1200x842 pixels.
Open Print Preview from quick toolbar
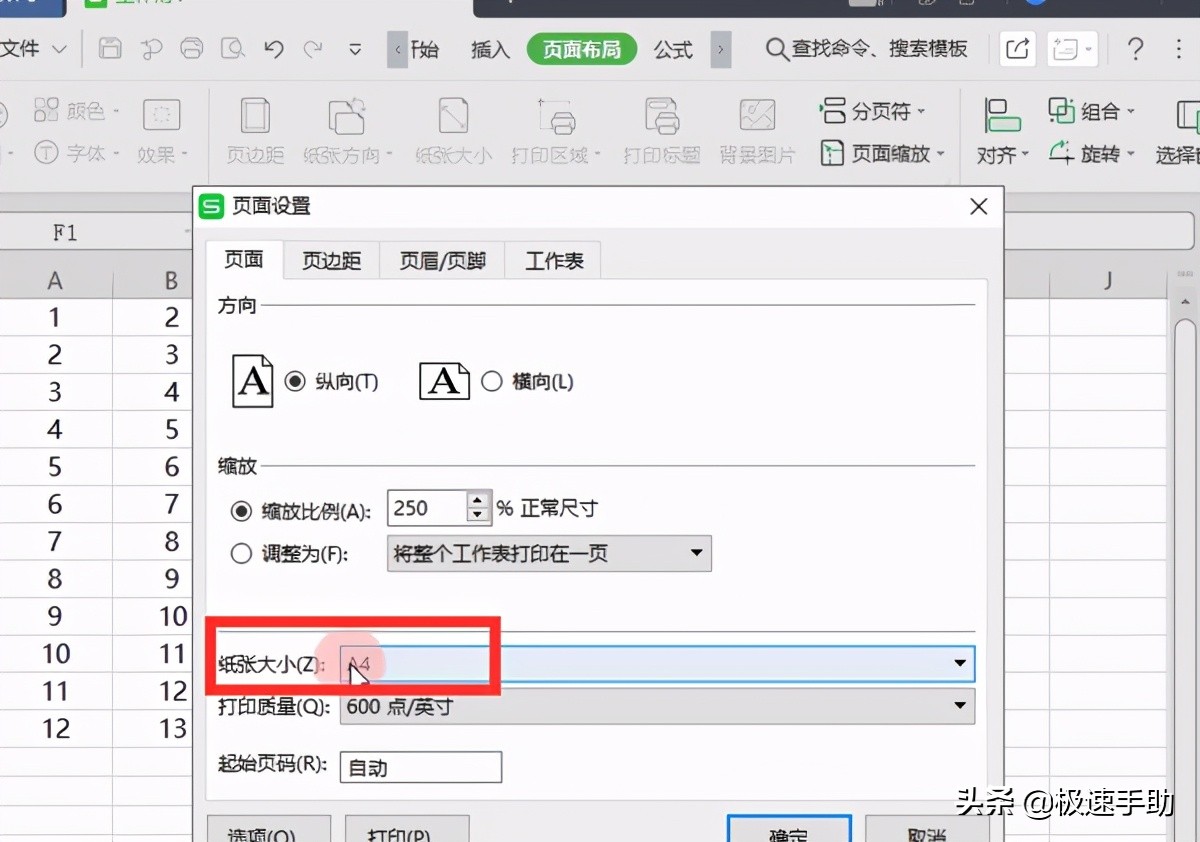click(x=232, y=48)
